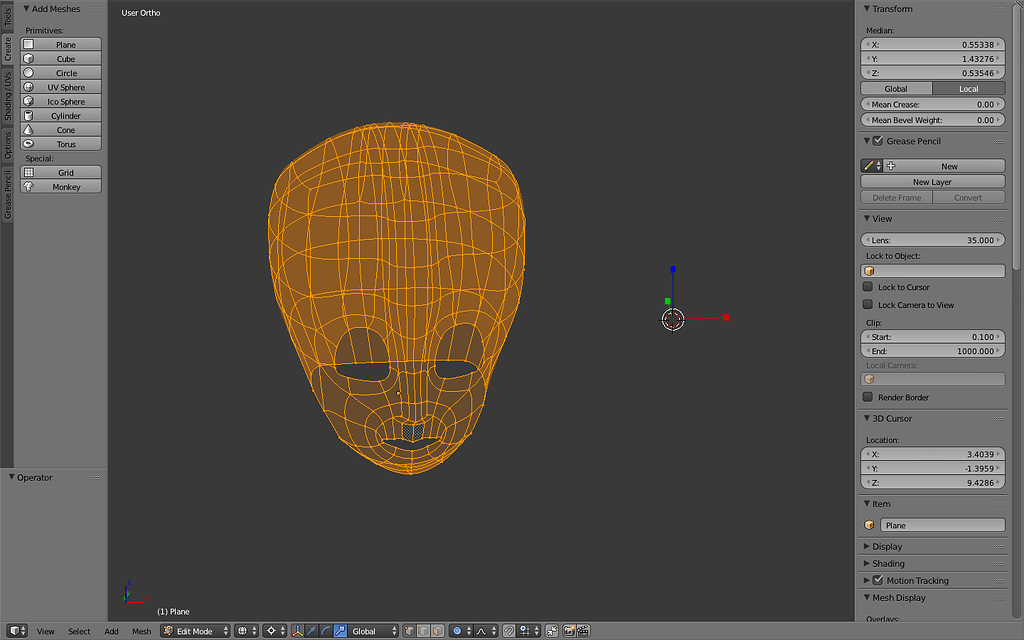This screenshot has width=1024, height=640.
Task: Select the rotate manipulator arc icon
Action: pos(326,631)
